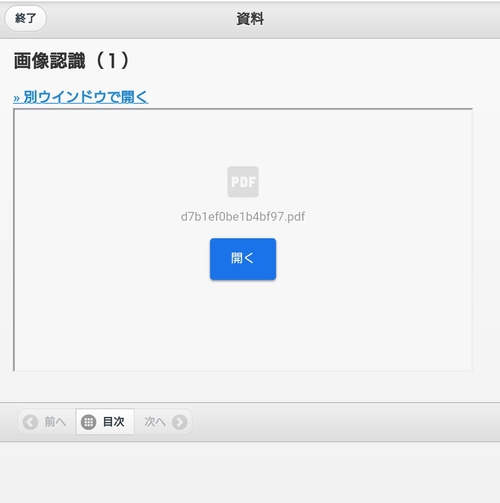Screen dimensions: 500x503
Task: Open the 別ウインドウで開く link
Action: click(81, 97)
